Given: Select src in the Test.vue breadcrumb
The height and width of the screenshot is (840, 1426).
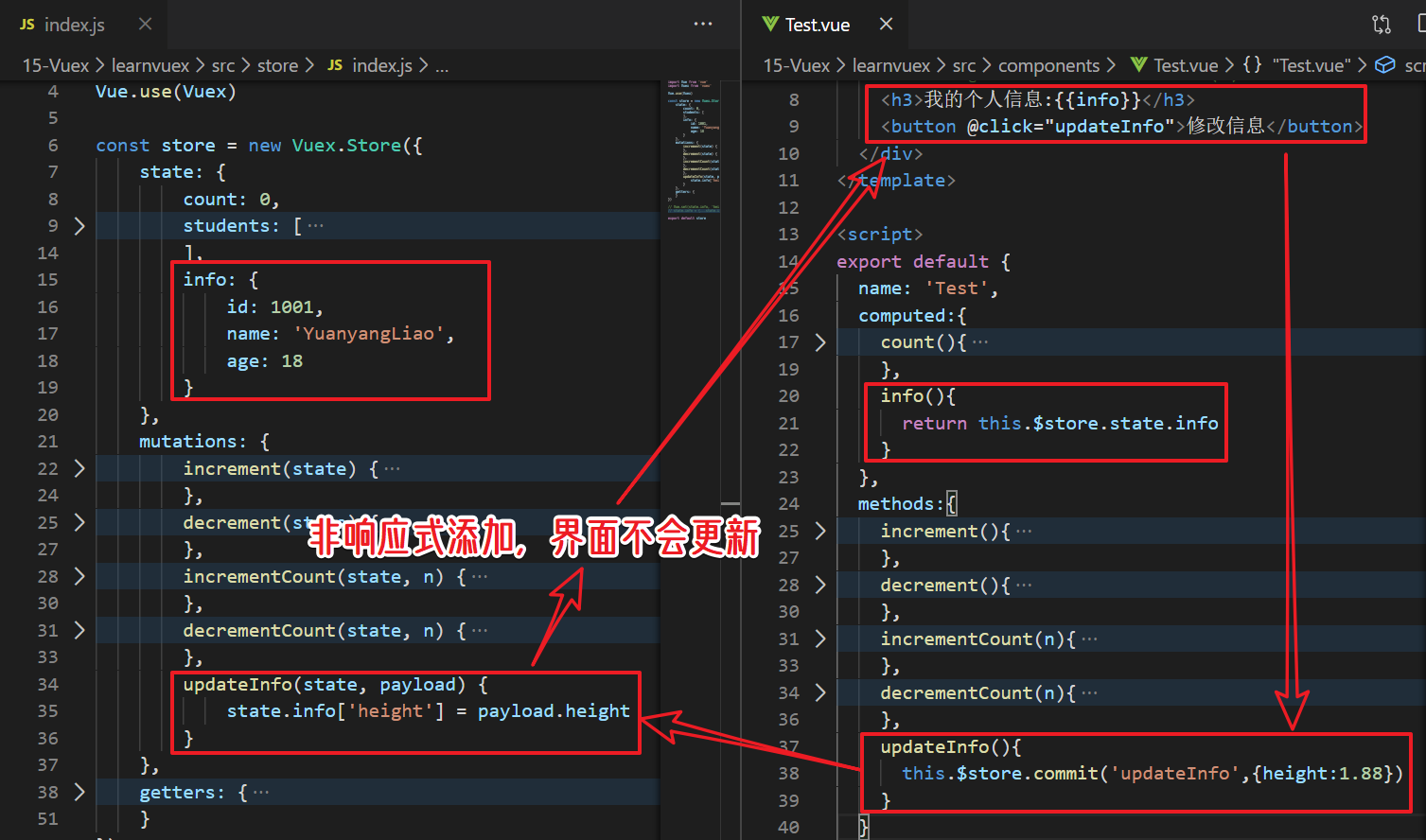Looking at the screenshot, I should click(x=964, y=65).
